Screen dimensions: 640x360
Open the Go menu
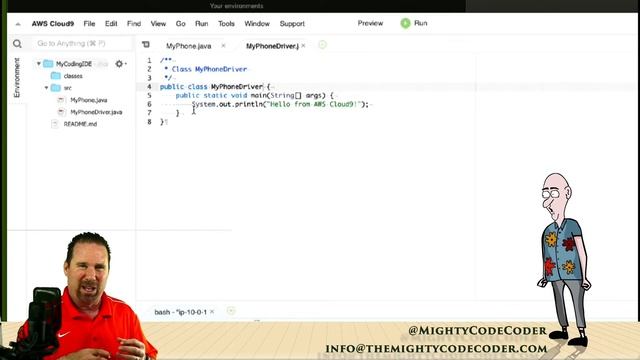180,24
